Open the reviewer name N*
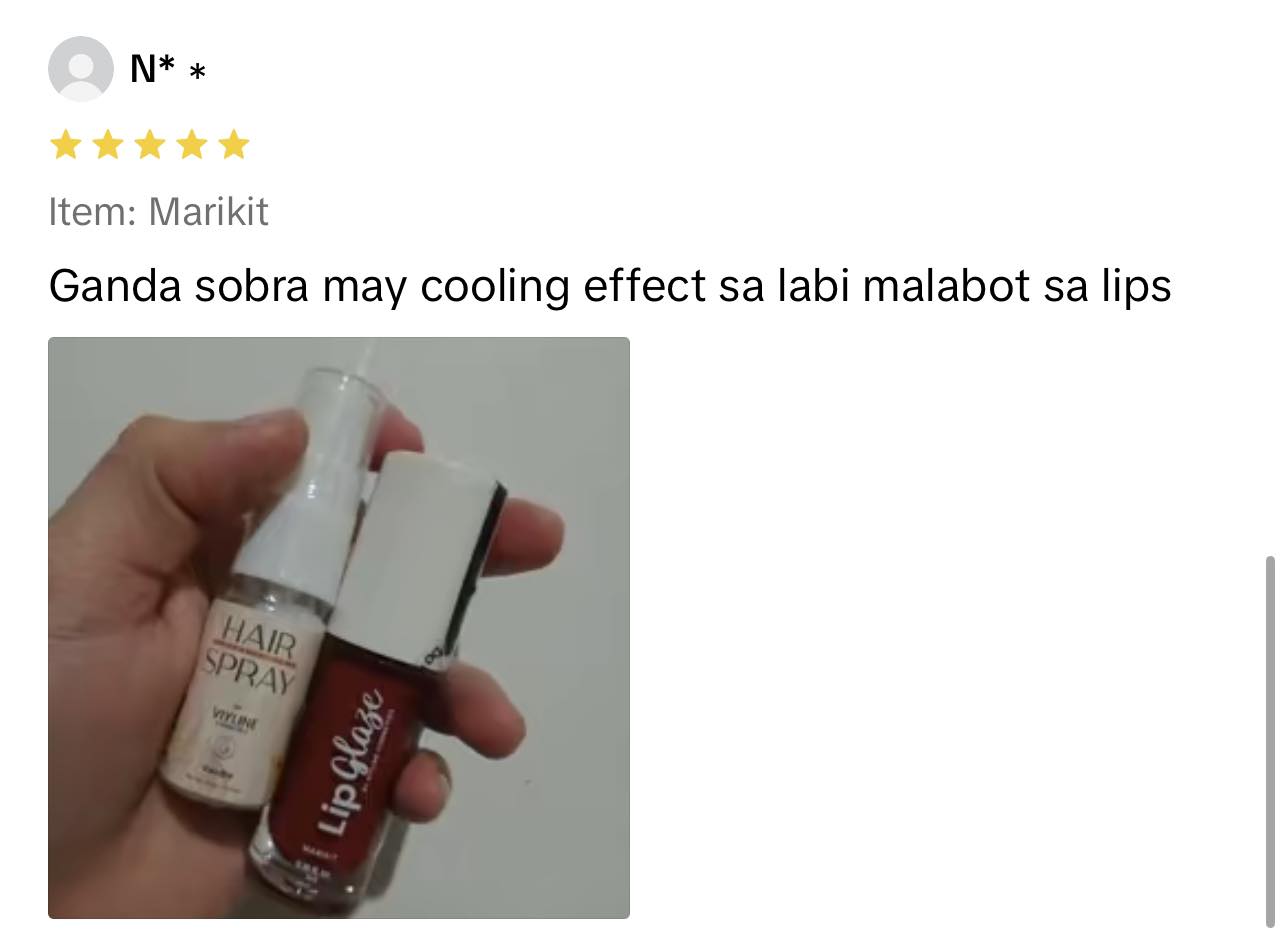 (x=153, y=69)
